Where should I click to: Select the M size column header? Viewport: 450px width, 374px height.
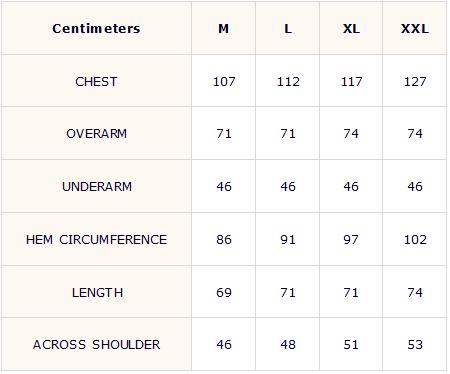pos(224,29)
